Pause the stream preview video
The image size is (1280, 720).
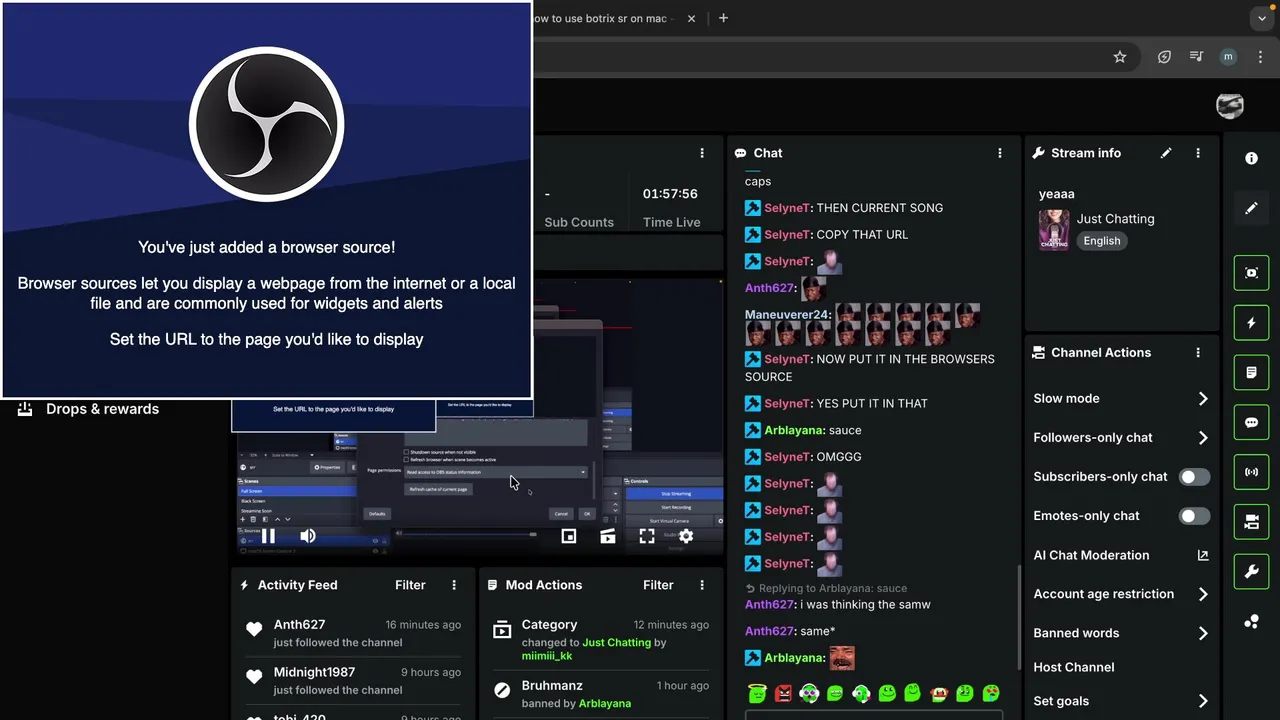(x=268, y=536)
